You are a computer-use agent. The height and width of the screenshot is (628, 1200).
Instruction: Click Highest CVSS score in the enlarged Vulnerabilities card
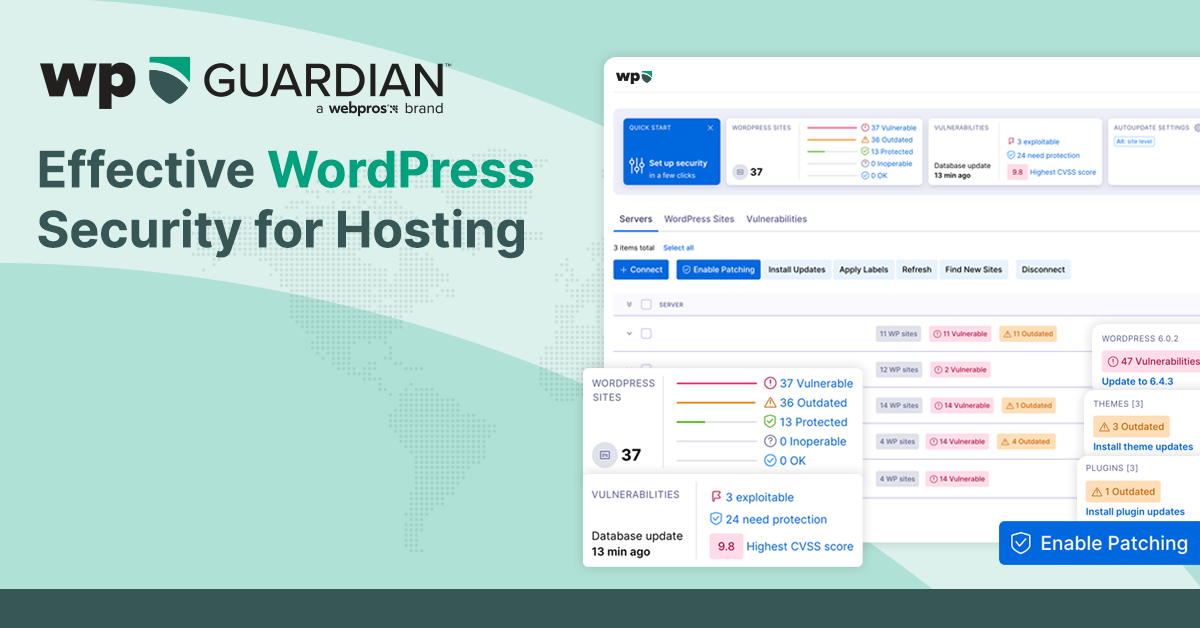coord(800,546)
